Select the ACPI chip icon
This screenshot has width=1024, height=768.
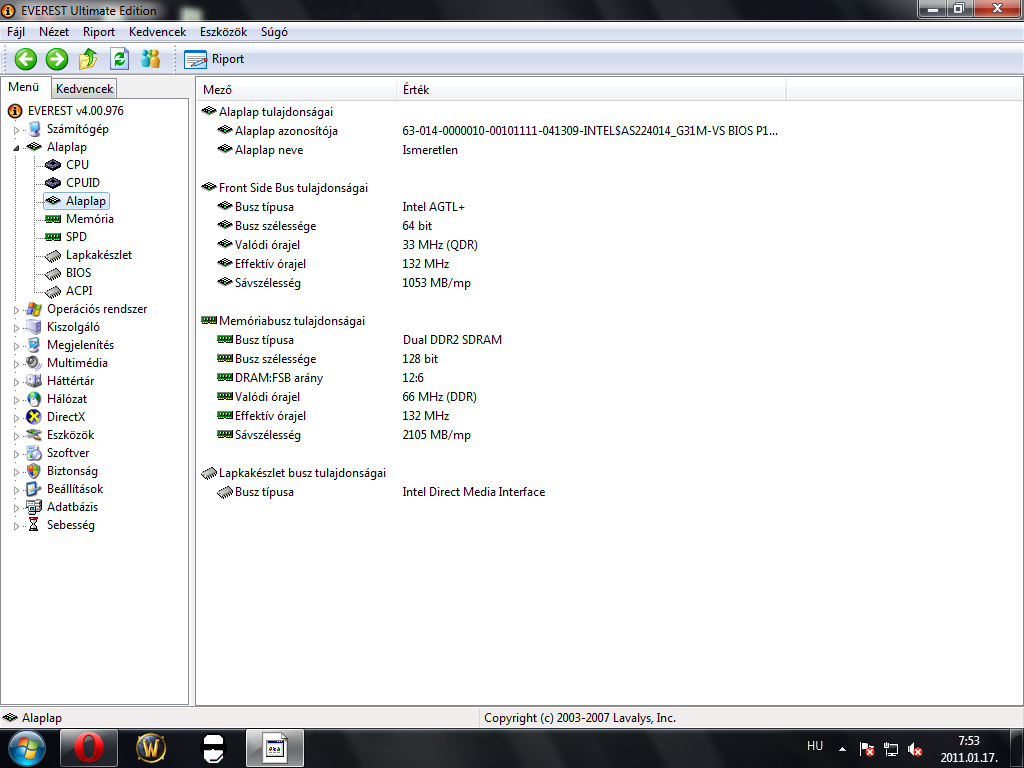click(53, 291)
